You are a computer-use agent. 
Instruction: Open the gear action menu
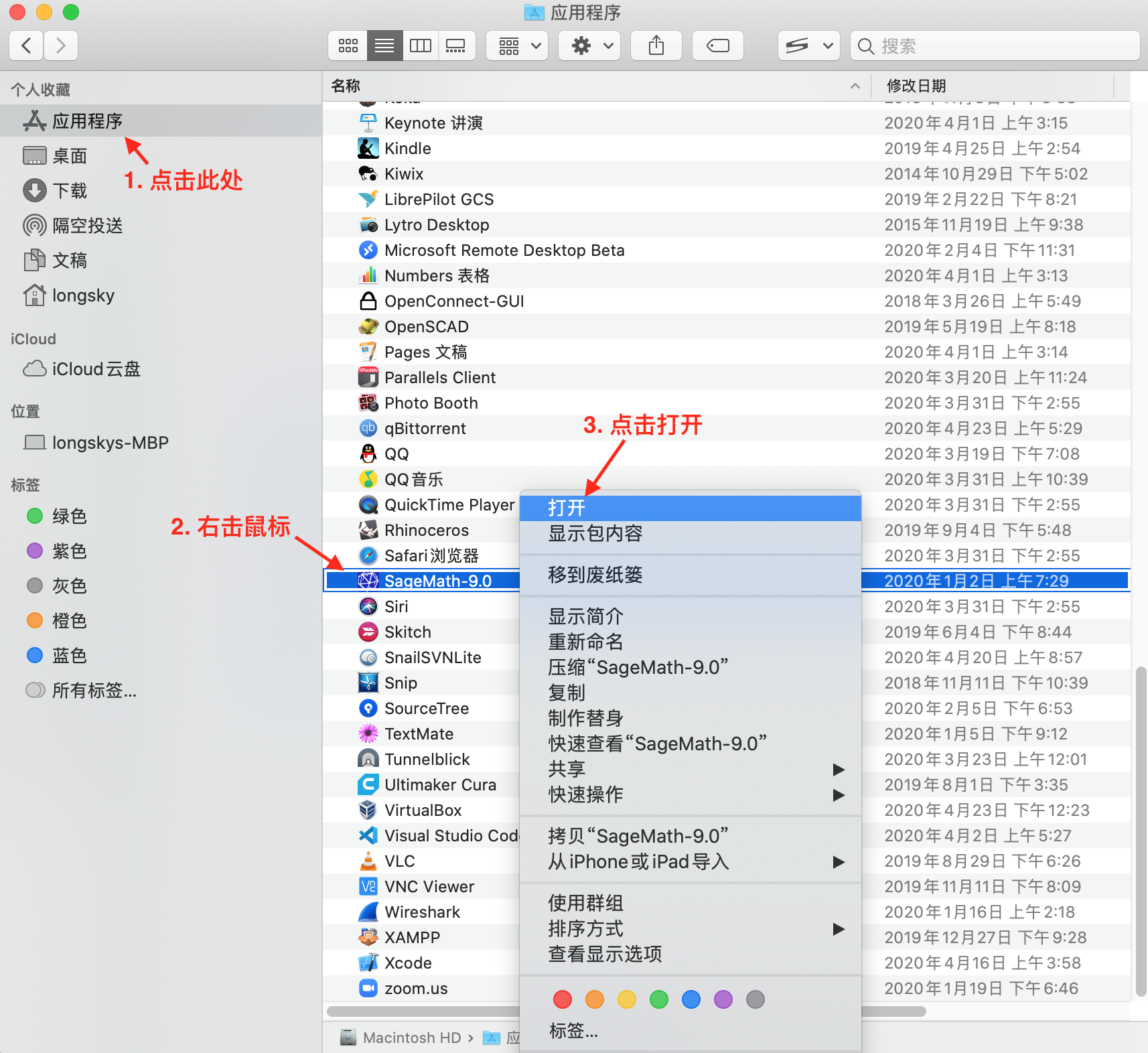coord(589,46)
